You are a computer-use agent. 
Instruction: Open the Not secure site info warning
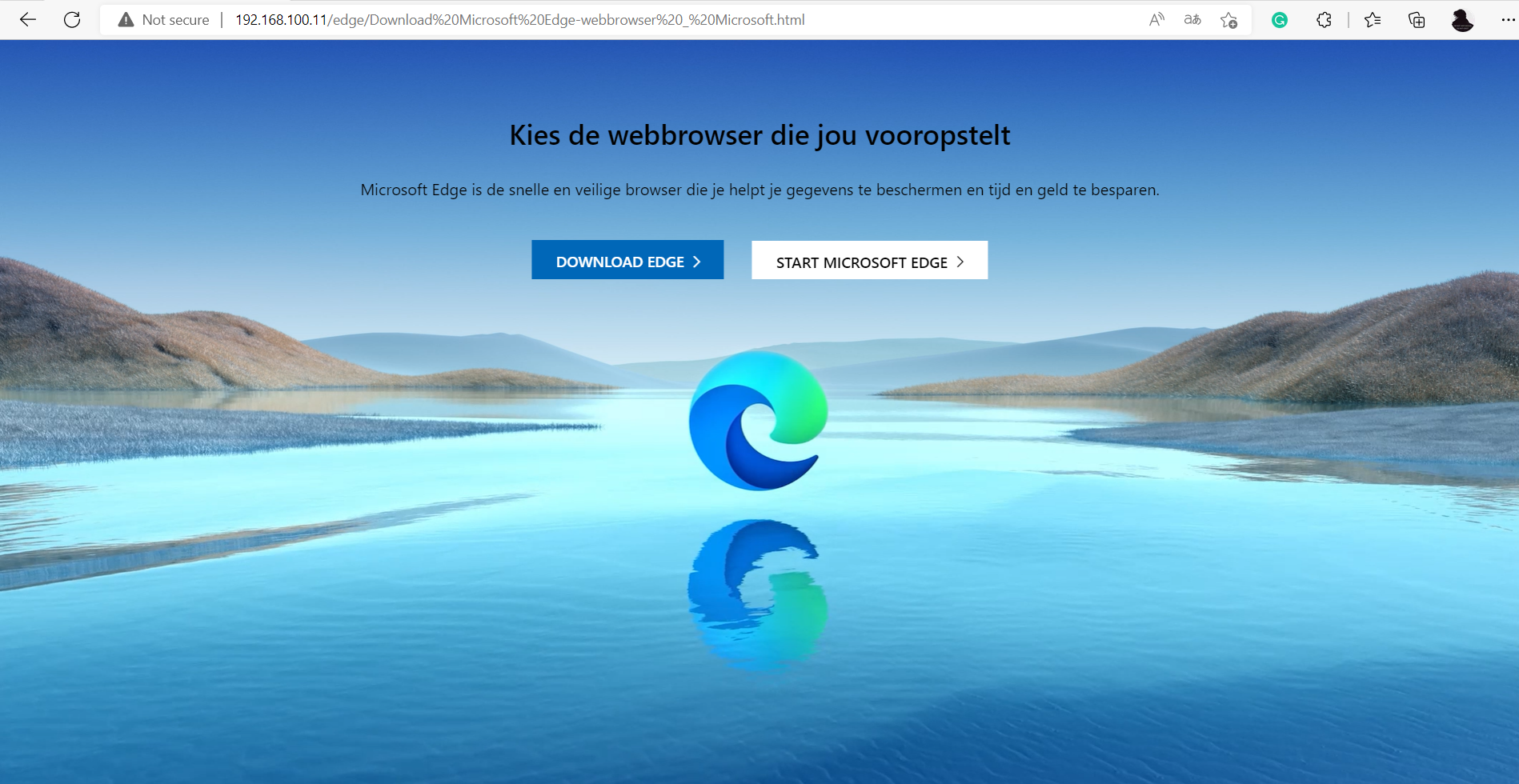[126, 20]
